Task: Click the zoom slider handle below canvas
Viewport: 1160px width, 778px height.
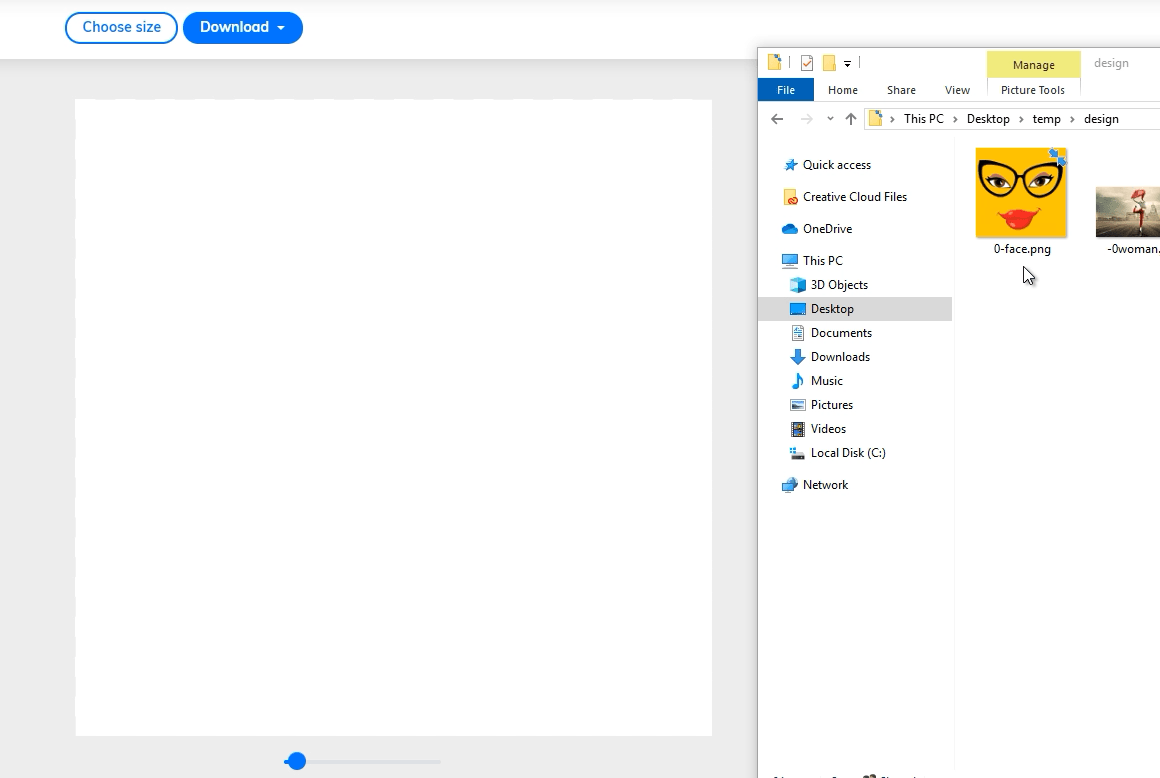Action: pyautogui.click(x=296, y=761)
